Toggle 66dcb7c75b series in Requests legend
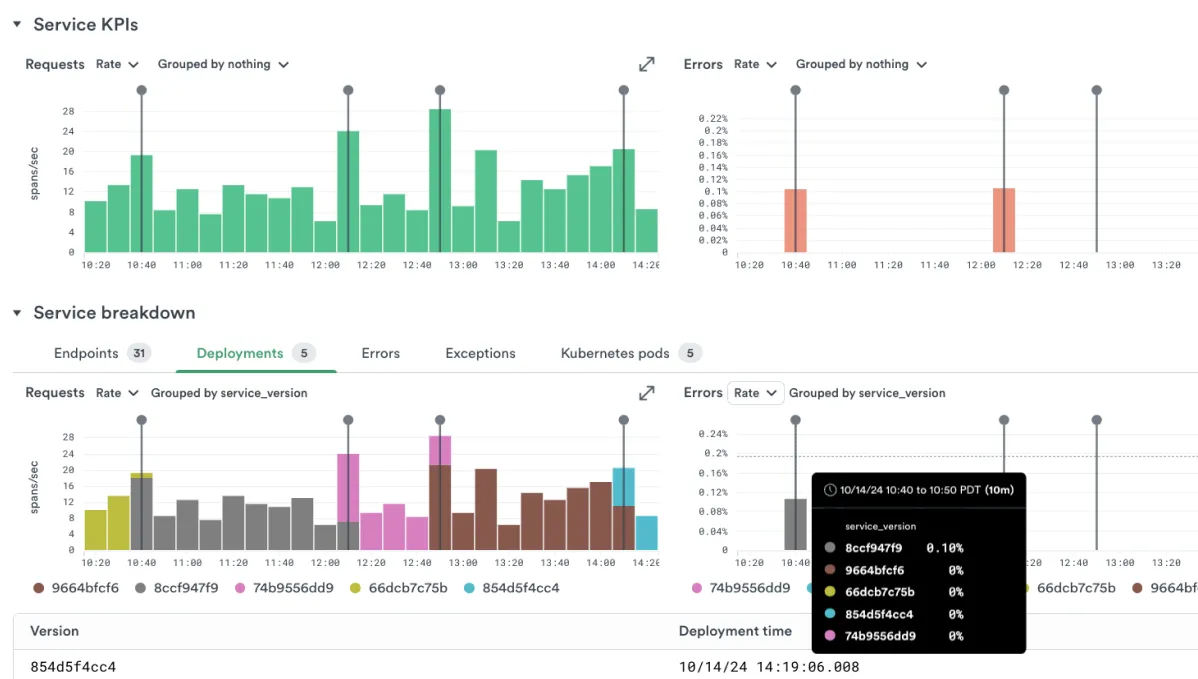 pyautogui.click(x=399, y=588)
